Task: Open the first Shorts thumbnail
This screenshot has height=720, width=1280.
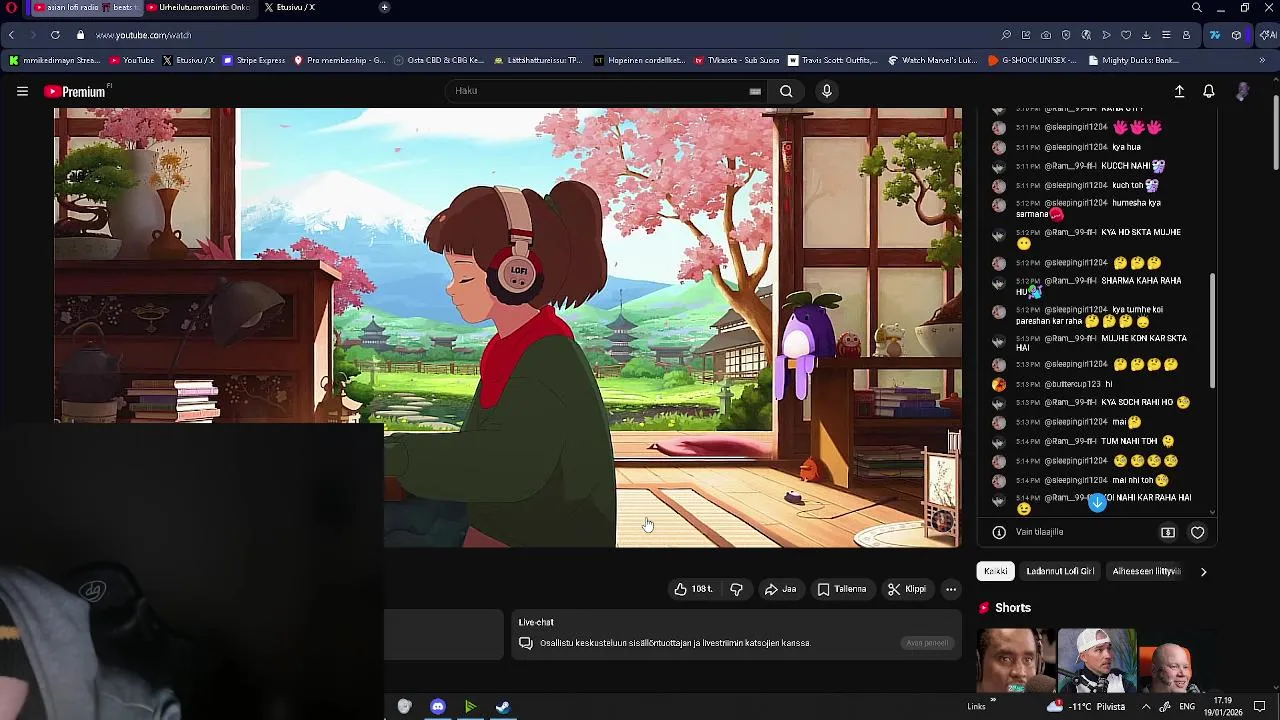Action: click(1015, 660)
